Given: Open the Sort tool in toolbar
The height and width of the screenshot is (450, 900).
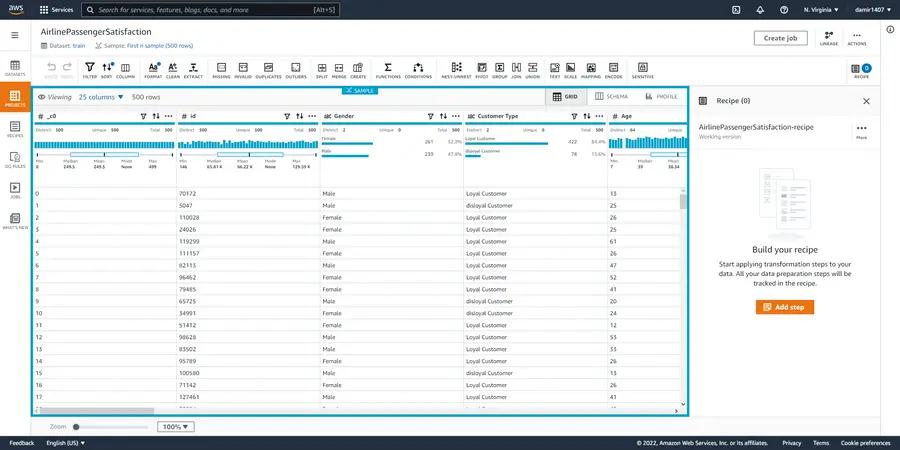Looking at the screenshot, I should coord(107,70).
